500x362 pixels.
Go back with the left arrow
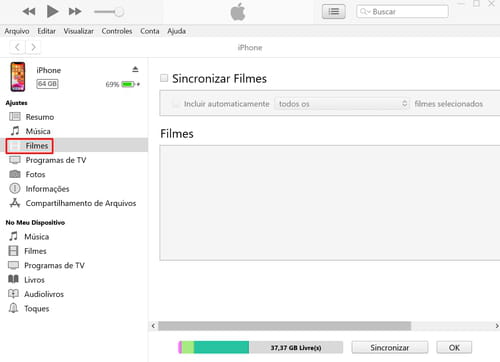[17, 47]
